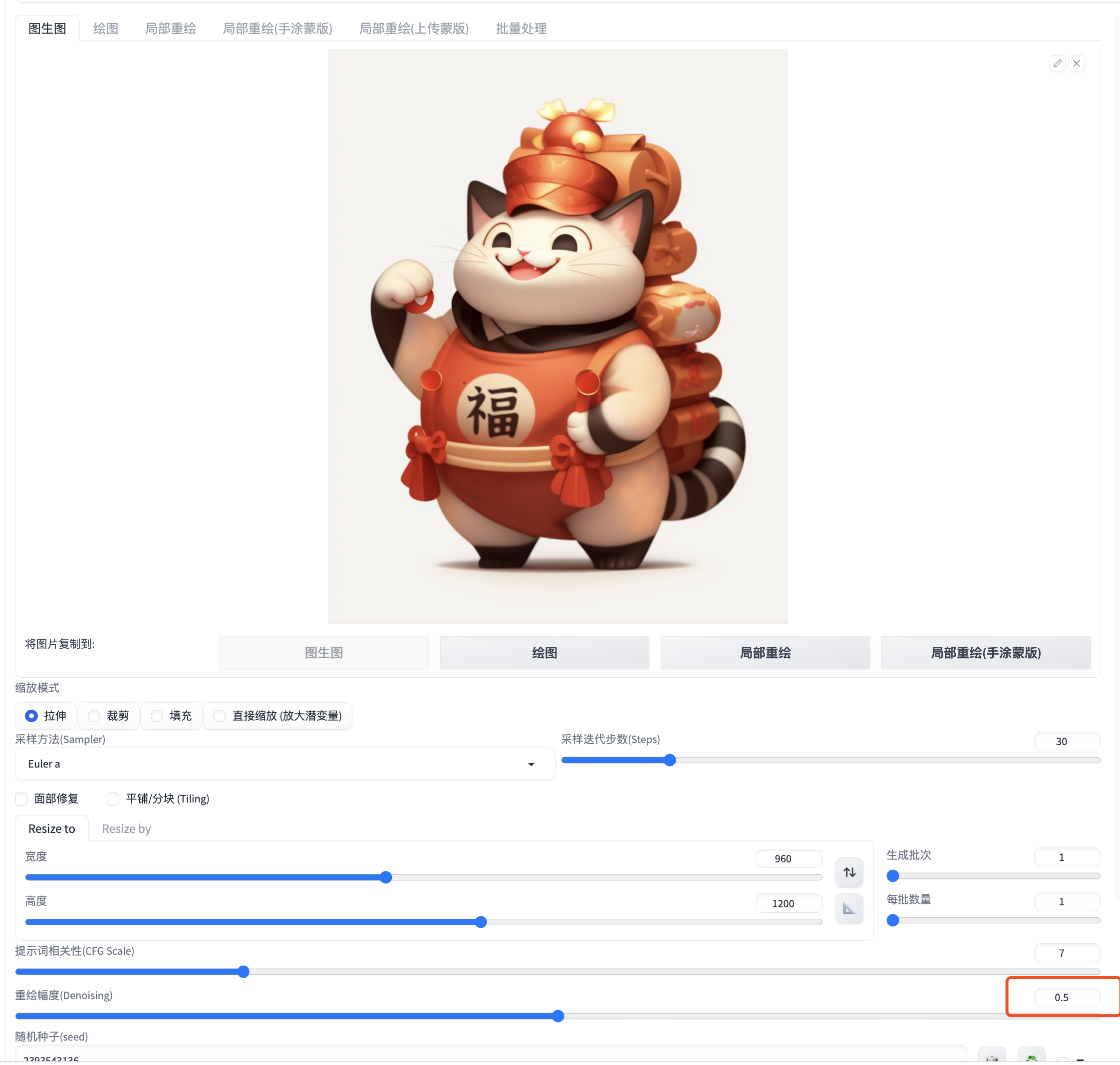Click the 高度 height slider

click(423, 922)
